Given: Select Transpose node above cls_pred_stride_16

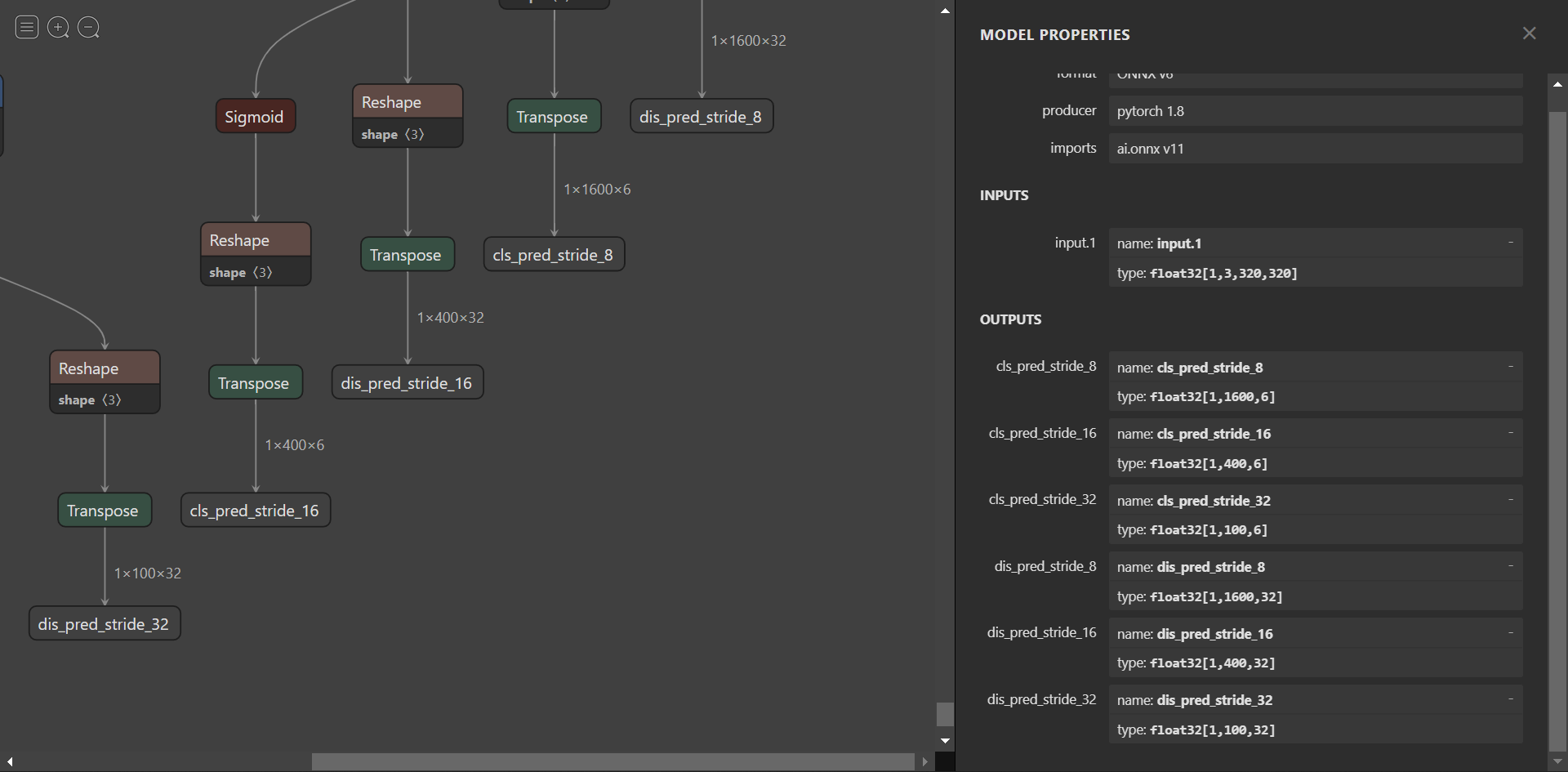Looking at the screenshot, I should coord(256,383).
